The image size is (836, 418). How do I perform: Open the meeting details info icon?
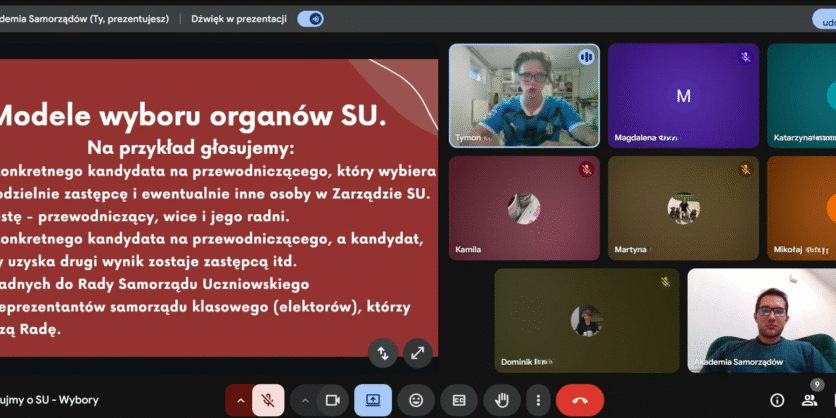click(x=777, y=400)
